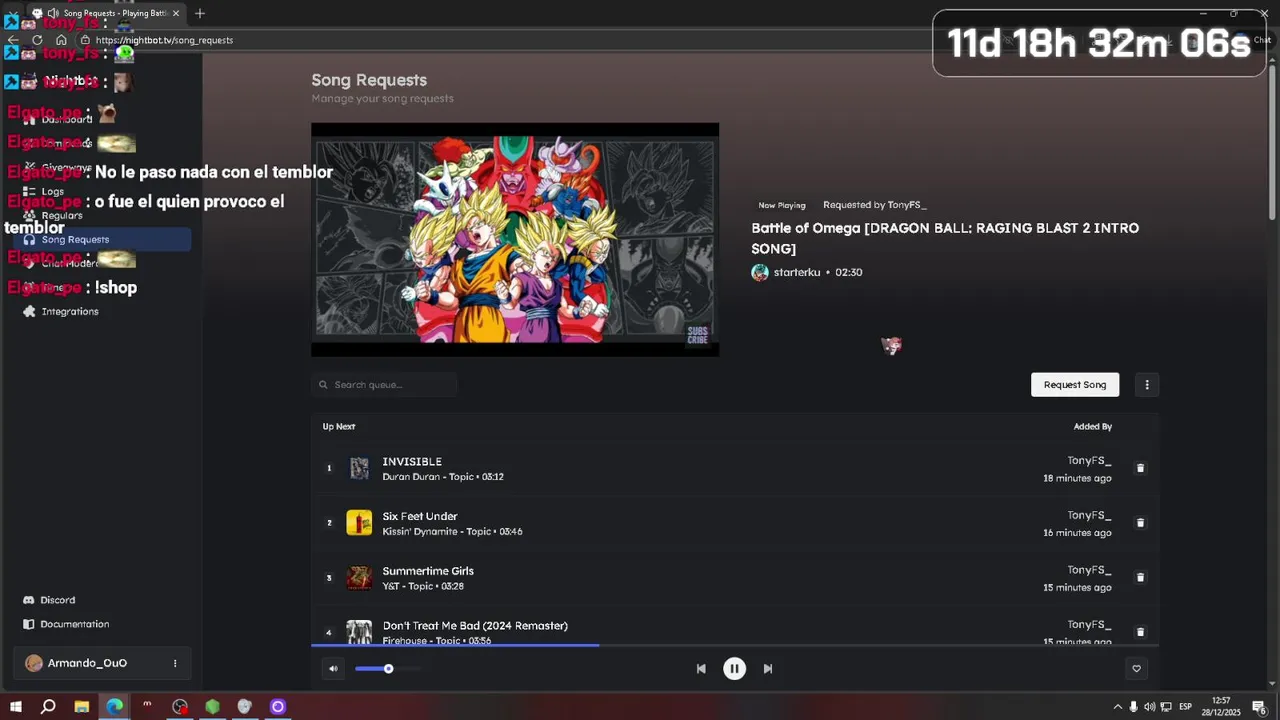Open the starterku channel name
This screenshot has height=720, width=1280.
[797, 273]
